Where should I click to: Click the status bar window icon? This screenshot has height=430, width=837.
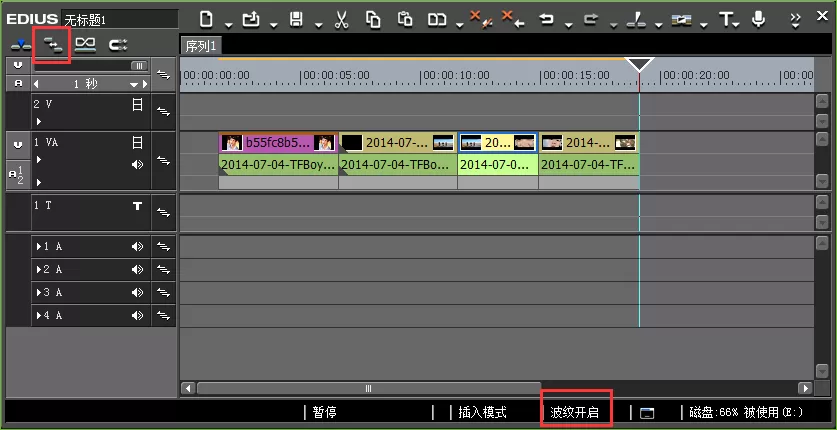click(647, 413)
